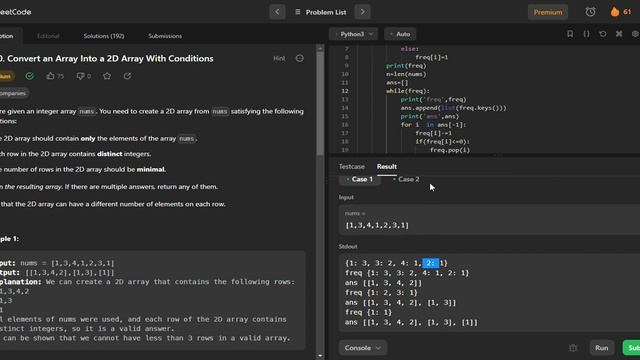Image resolution: width=640 pixels, height=360 pixels.
Task: Click the streak flame icon
Action: coord(615,12)
